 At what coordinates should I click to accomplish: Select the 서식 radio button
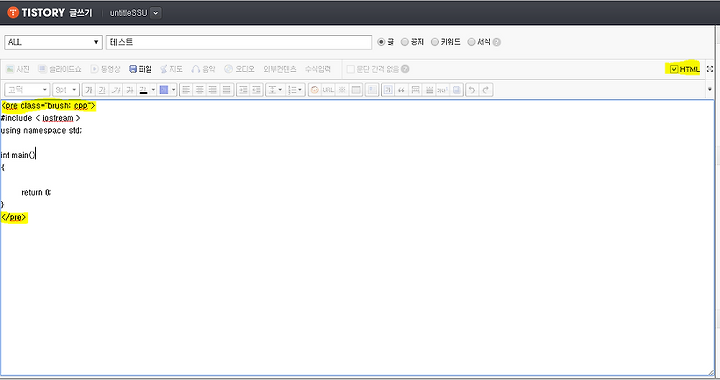tap(471, 42)
